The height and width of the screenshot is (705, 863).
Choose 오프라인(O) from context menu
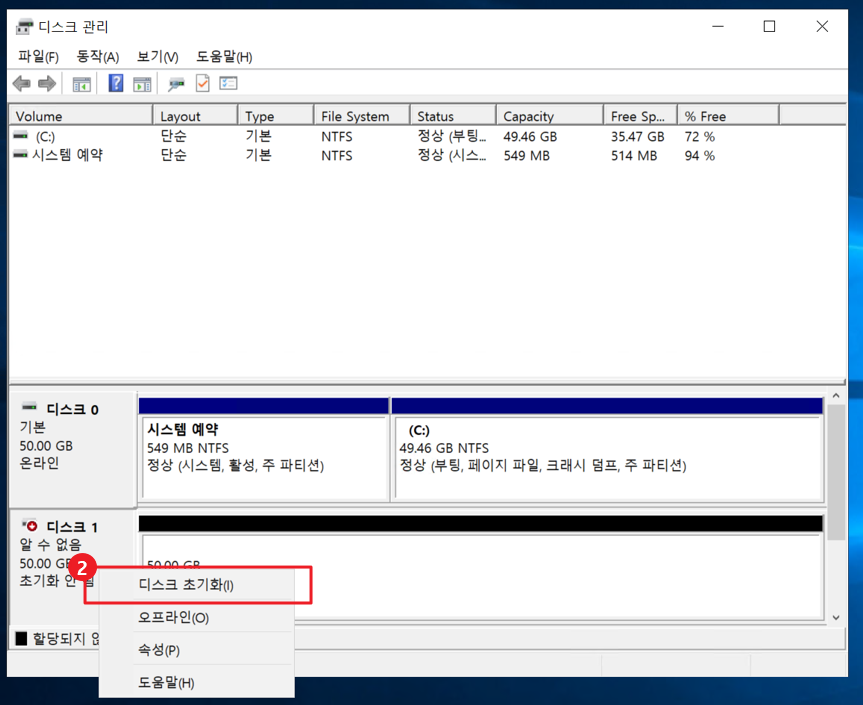196,617
